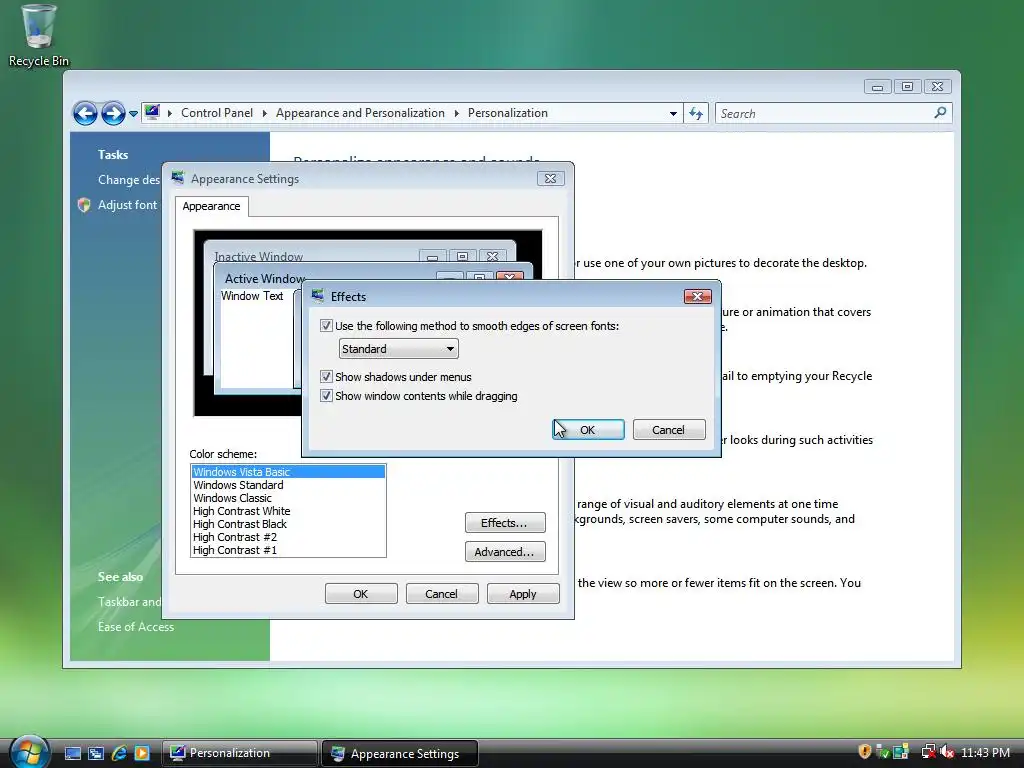
Task: Click into the Search field
Action: pos(824,114)
